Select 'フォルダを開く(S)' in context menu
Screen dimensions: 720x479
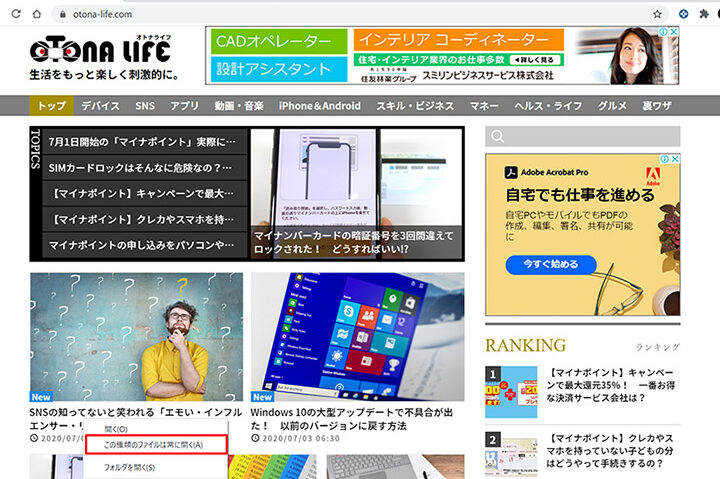[129, 467]
